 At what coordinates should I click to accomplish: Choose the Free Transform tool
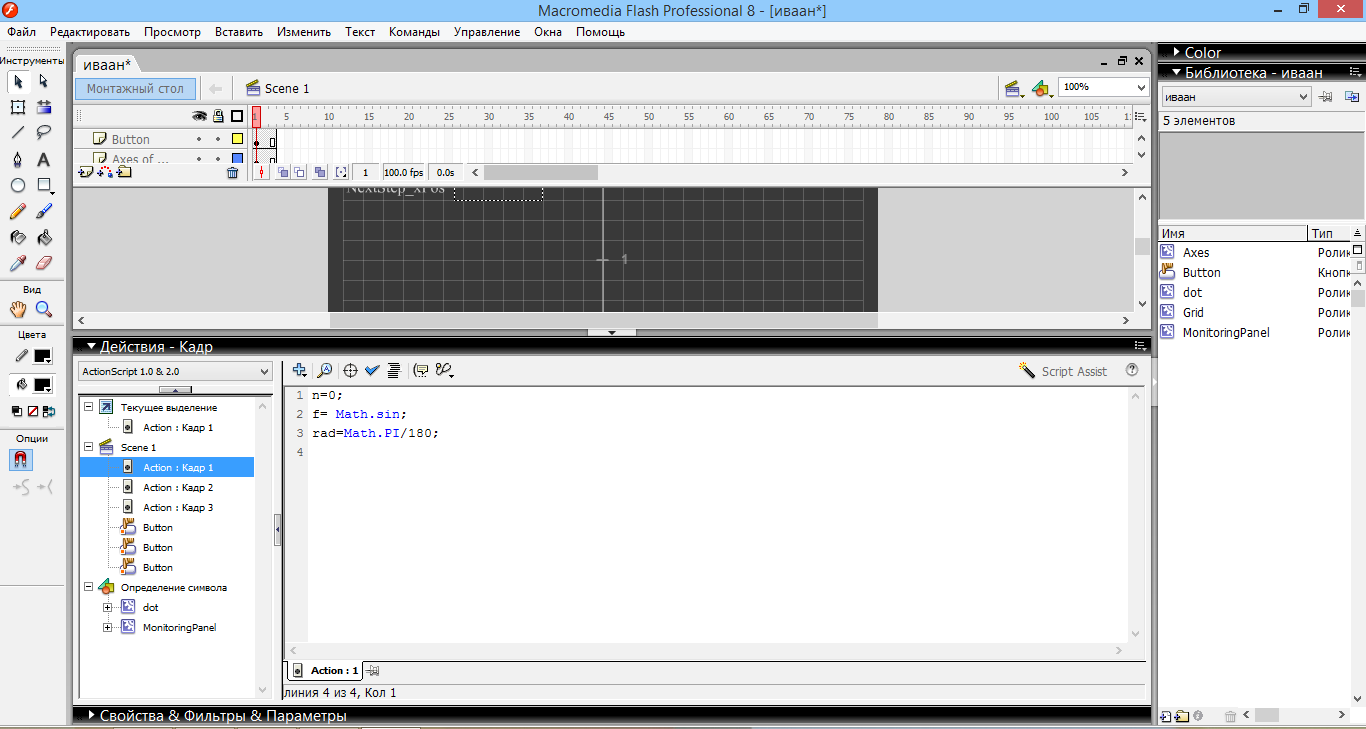pos(18,107)
